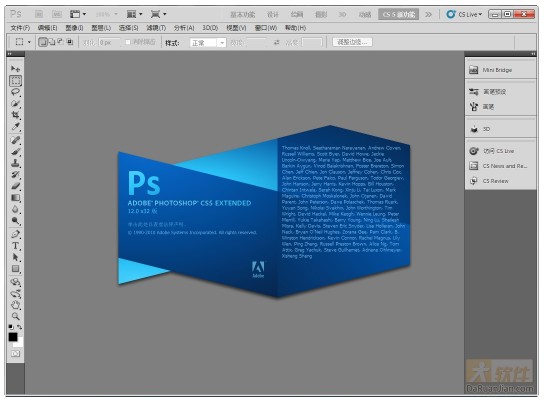The image size is (544, 401).
Task: Open the Screen Mode dropdown
Action: [159, 14]
